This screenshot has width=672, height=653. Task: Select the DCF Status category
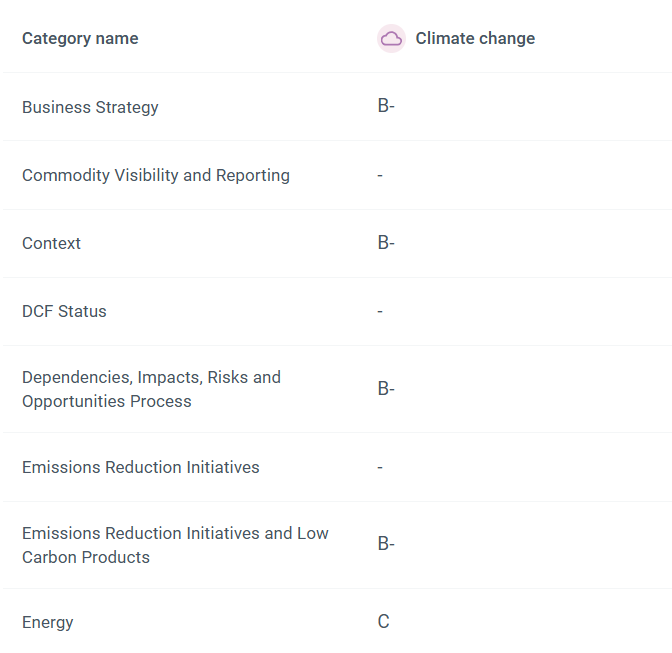[64, 311]
